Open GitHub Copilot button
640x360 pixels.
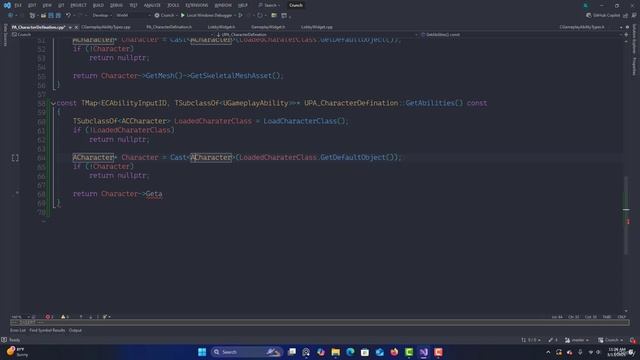coord(603,16)
